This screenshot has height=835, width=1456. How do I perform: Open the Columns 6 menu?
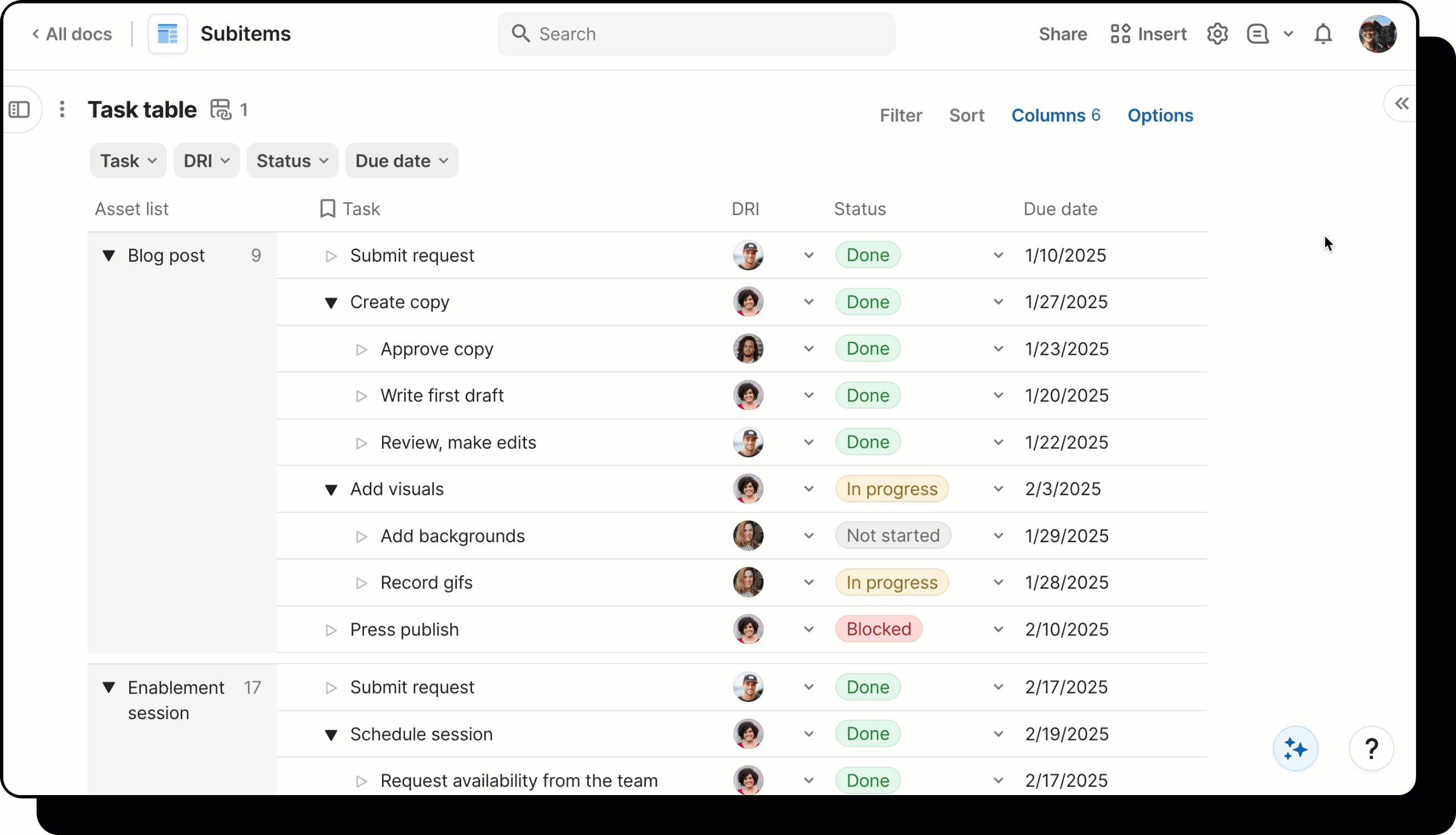(1055, 115)
